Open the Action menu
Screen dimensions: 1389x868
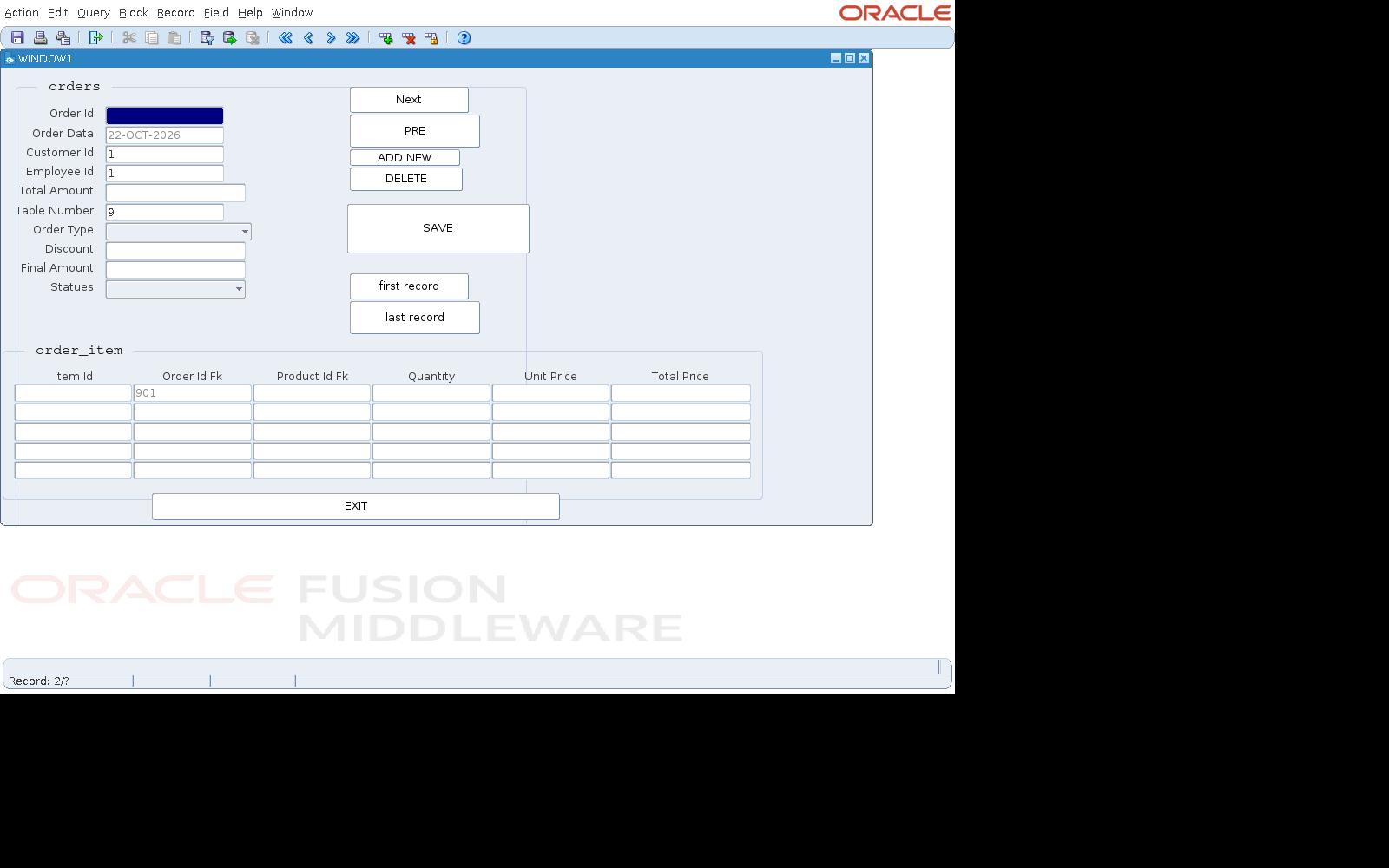coord(22,13)
